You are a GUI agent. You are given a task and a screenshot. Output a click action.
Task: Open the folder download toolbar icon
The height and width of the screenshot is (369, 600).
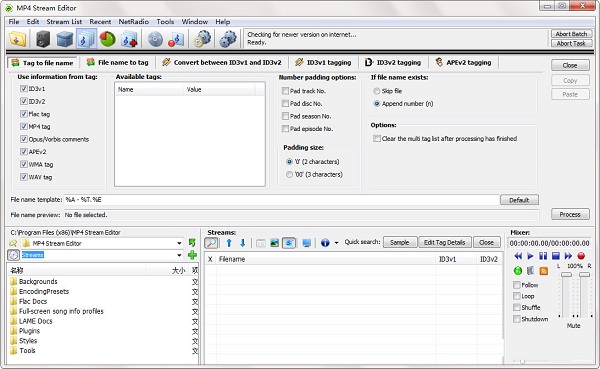(18, 39)
